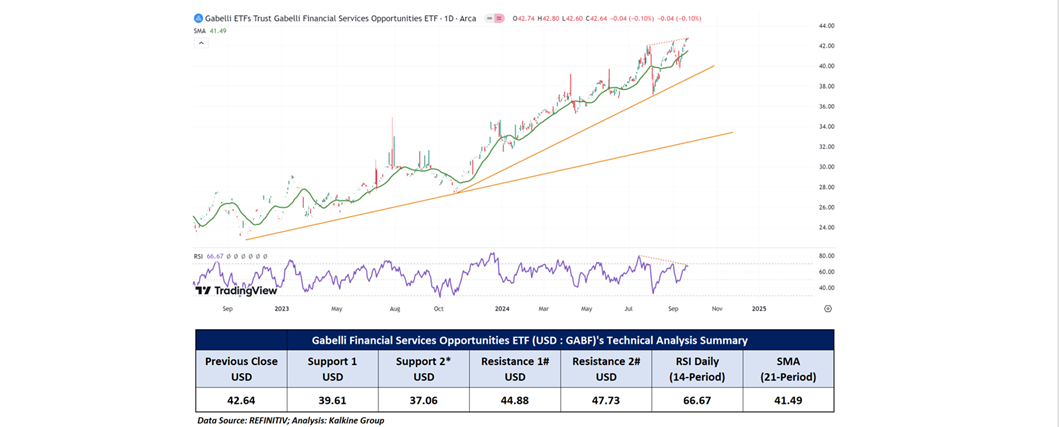1059x427 pixels.
Task: Click the C42.64 close price value
Action: coord(595,19)
